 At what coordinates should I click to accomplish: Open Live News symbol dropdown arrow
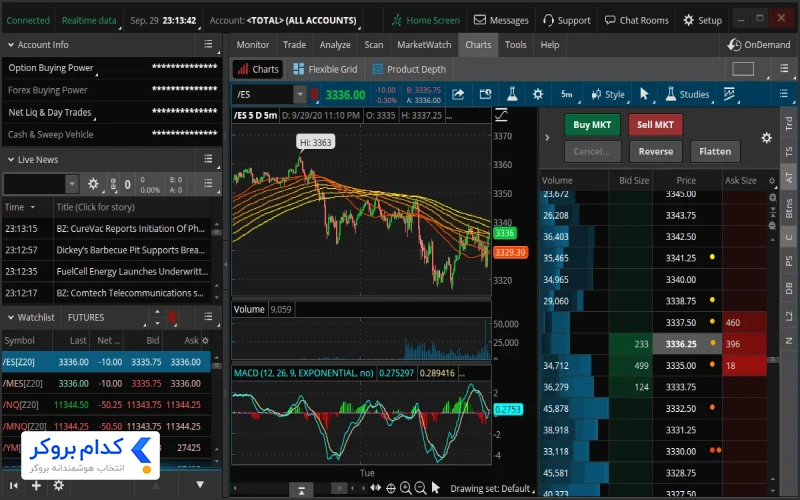(72, 184)
